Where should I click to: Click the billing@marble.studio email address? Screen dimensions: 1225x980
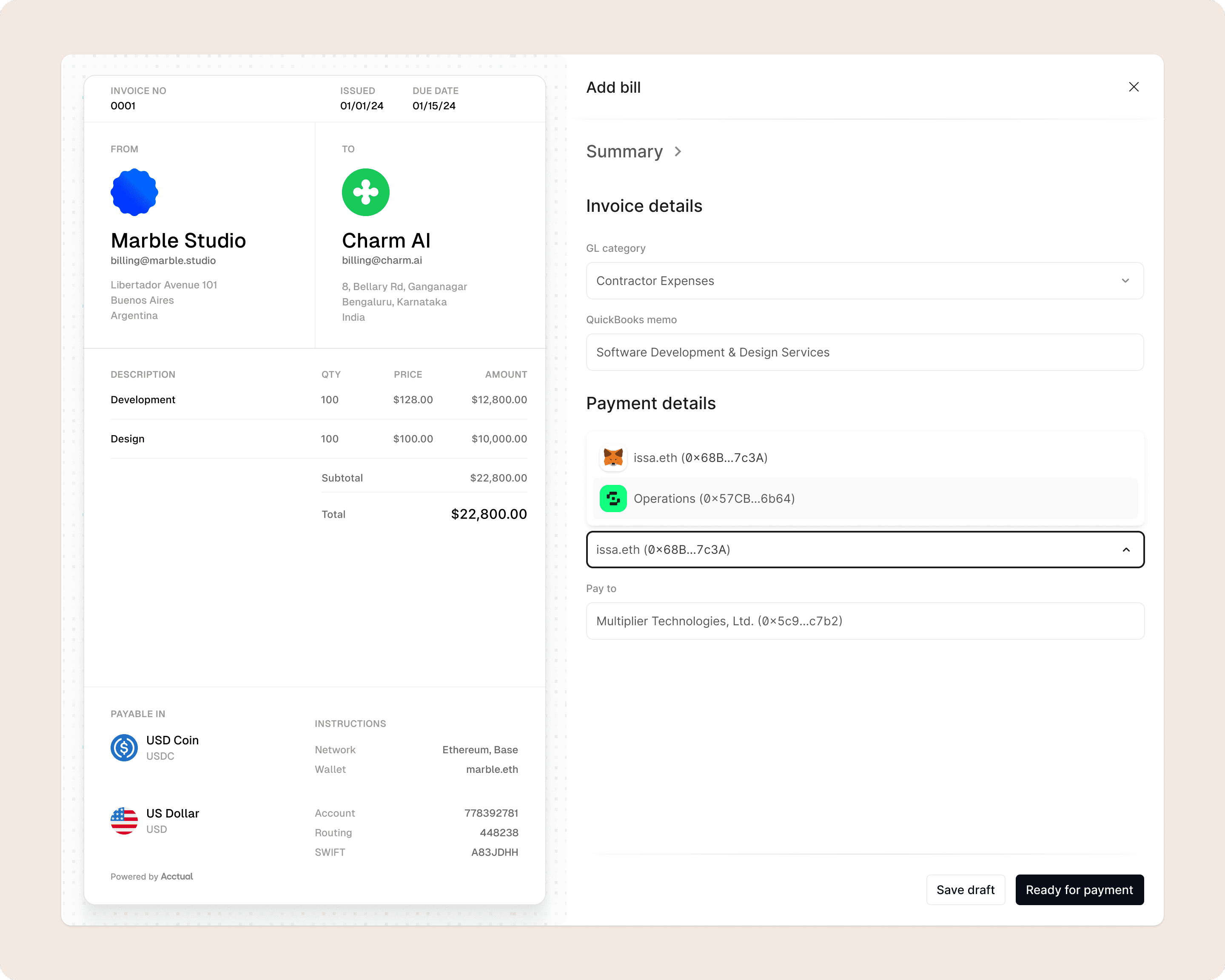[x=163, y=260]
